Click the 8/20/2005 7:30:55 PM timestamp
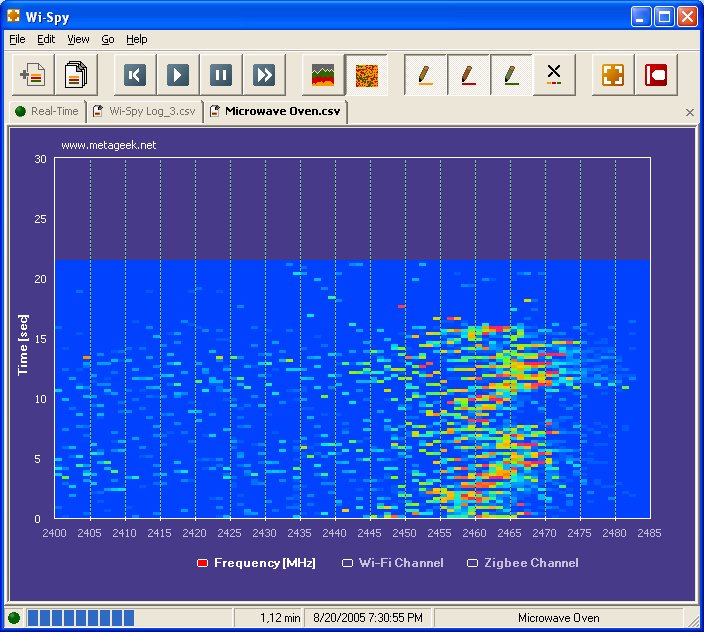 [368, 618]
